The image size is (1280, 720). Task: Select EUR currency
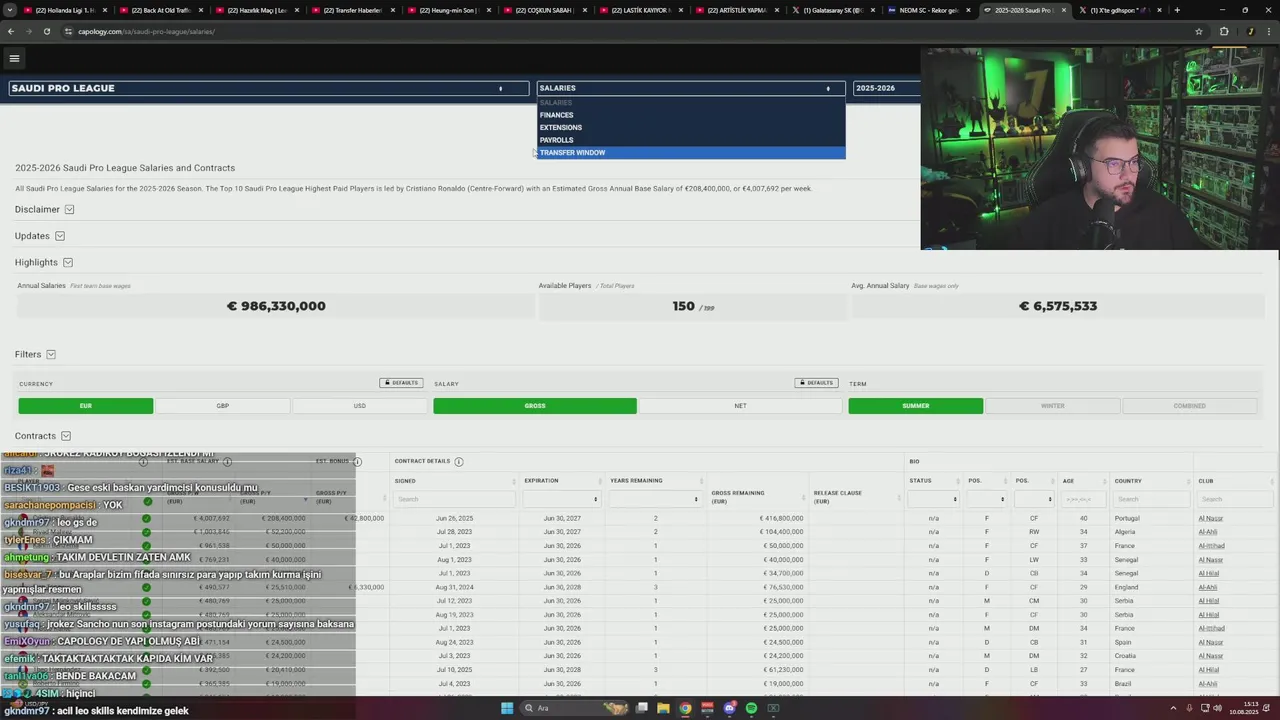click(86, 406)
